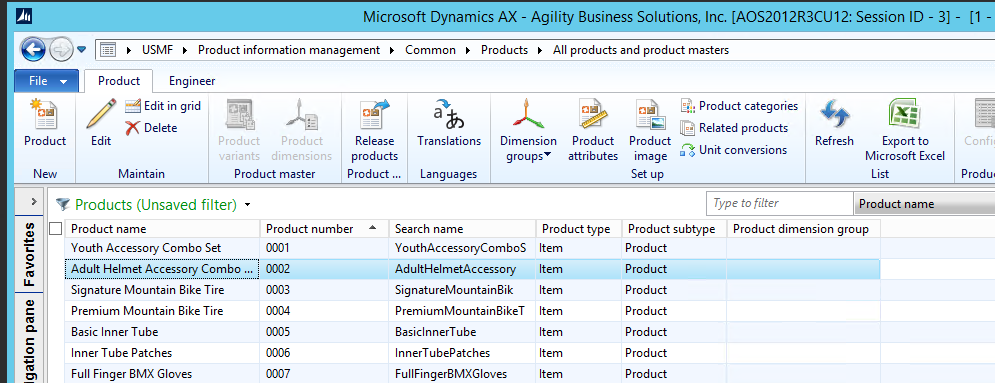Open Related products
995x383 pixels.
coord(734,128)
